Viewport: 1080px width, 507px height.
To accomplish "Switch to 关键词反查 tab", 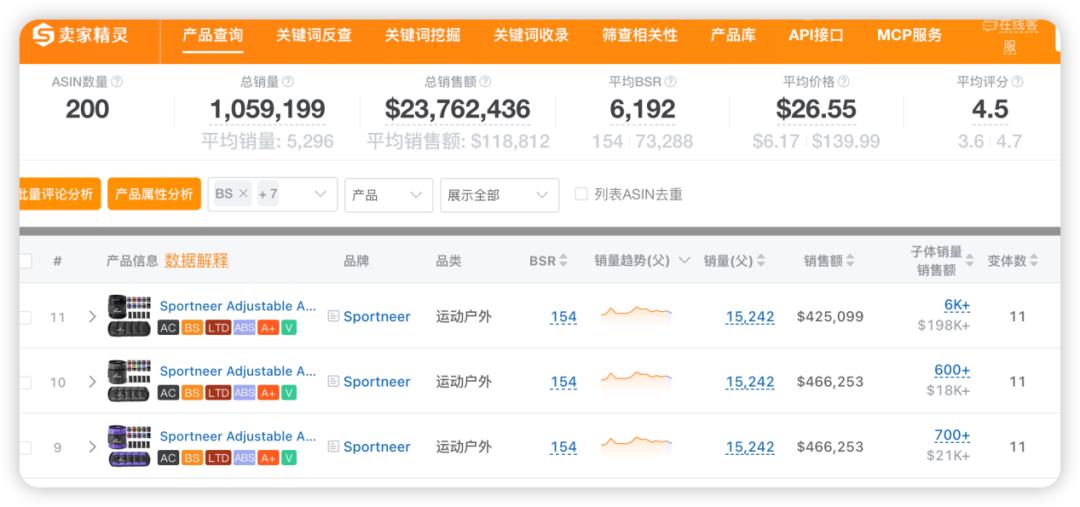I will point(314,35).
